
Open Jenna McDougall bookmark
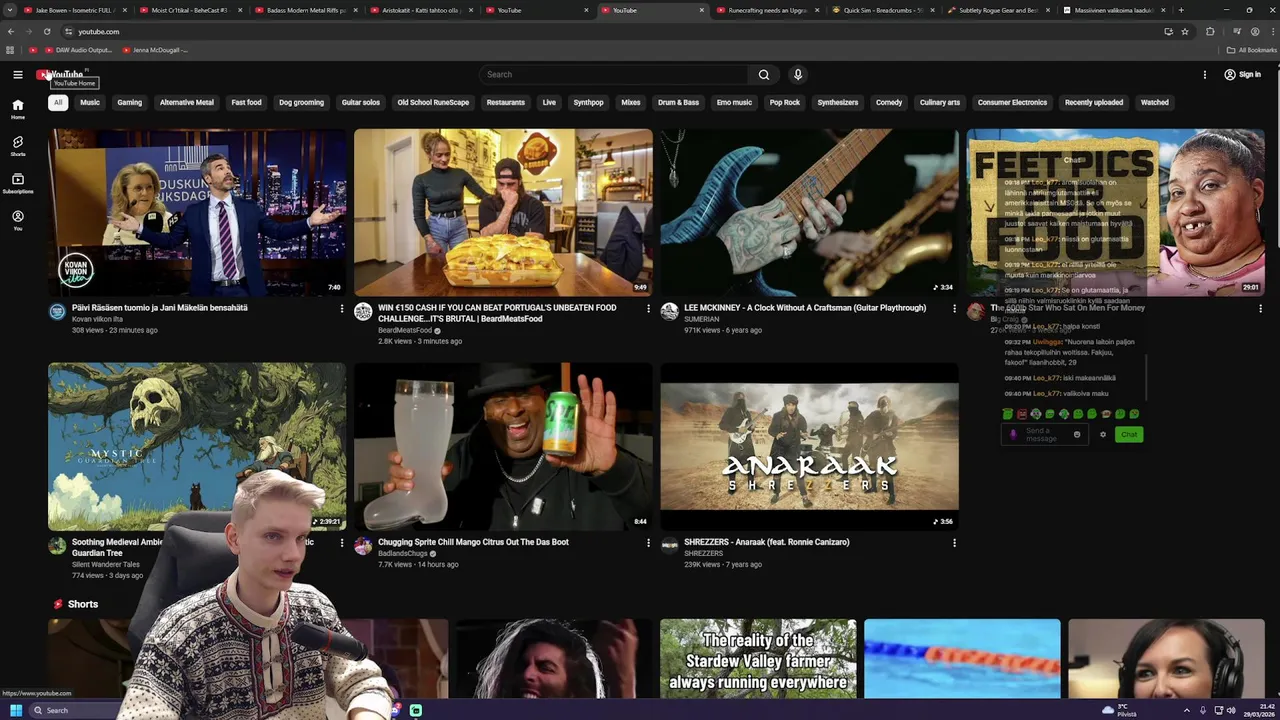pyautogui.click(x=154, y=50)
